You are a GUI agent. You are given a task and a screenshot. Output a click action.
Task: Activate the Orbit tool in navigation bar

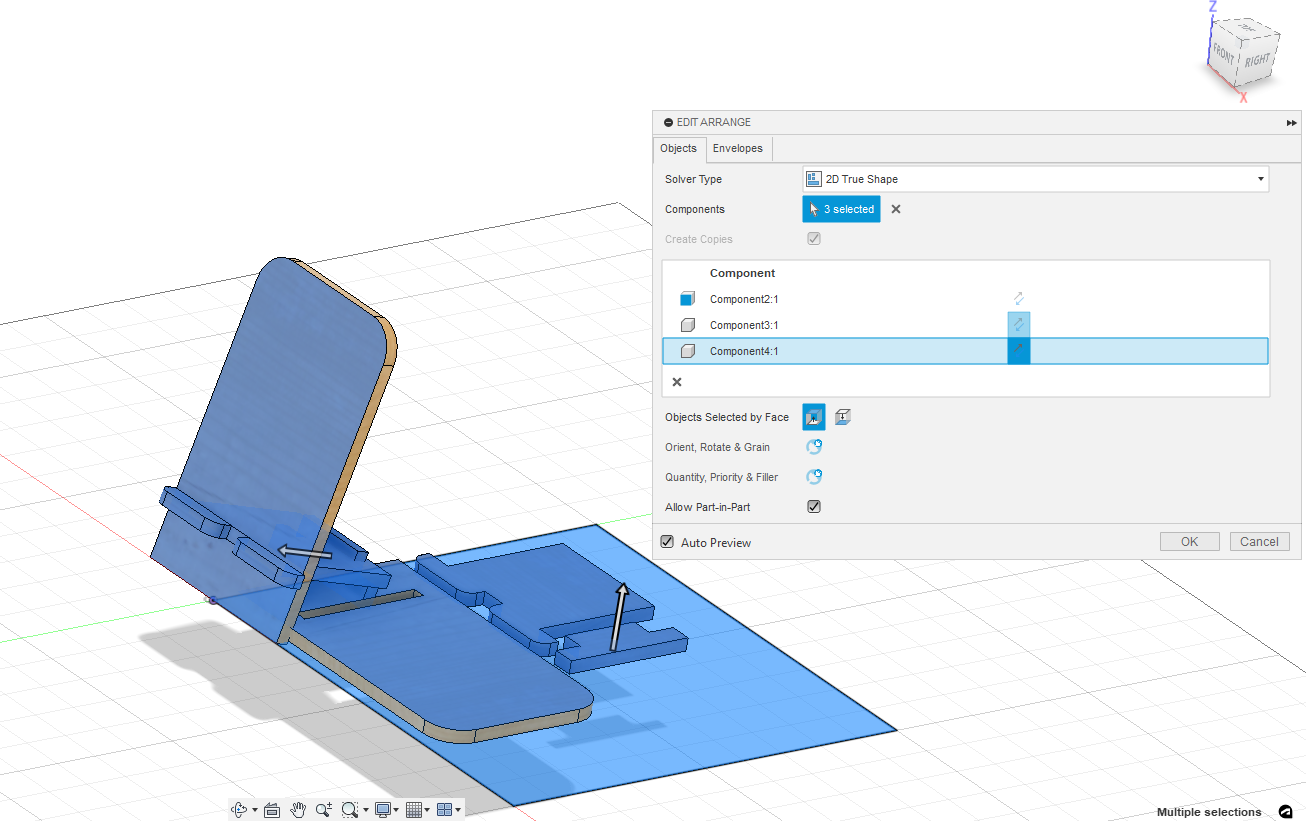click(239, 810)
